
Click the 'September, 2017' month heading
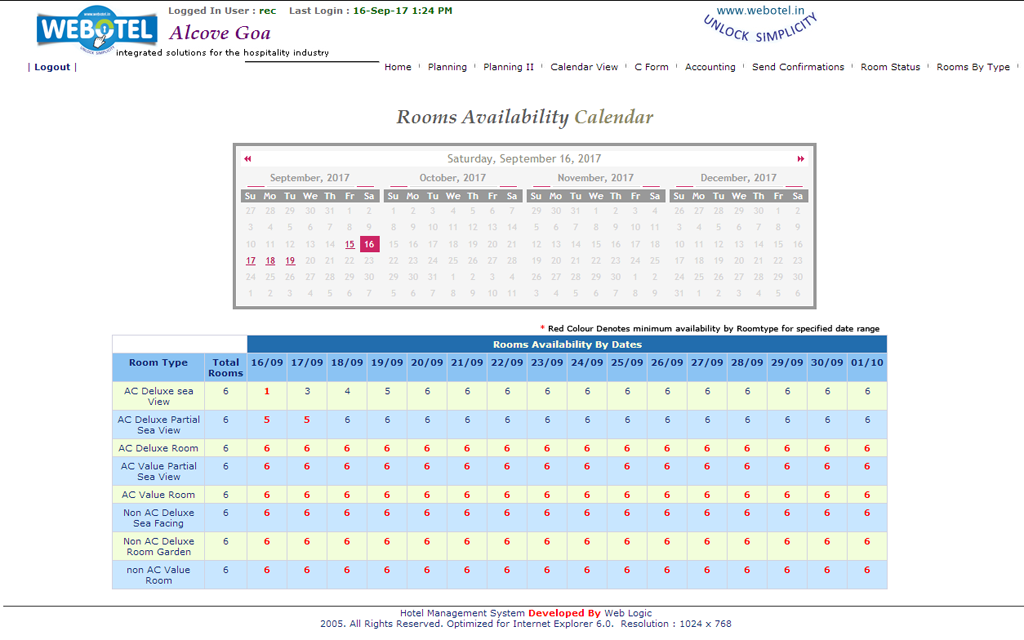point(310,178)
